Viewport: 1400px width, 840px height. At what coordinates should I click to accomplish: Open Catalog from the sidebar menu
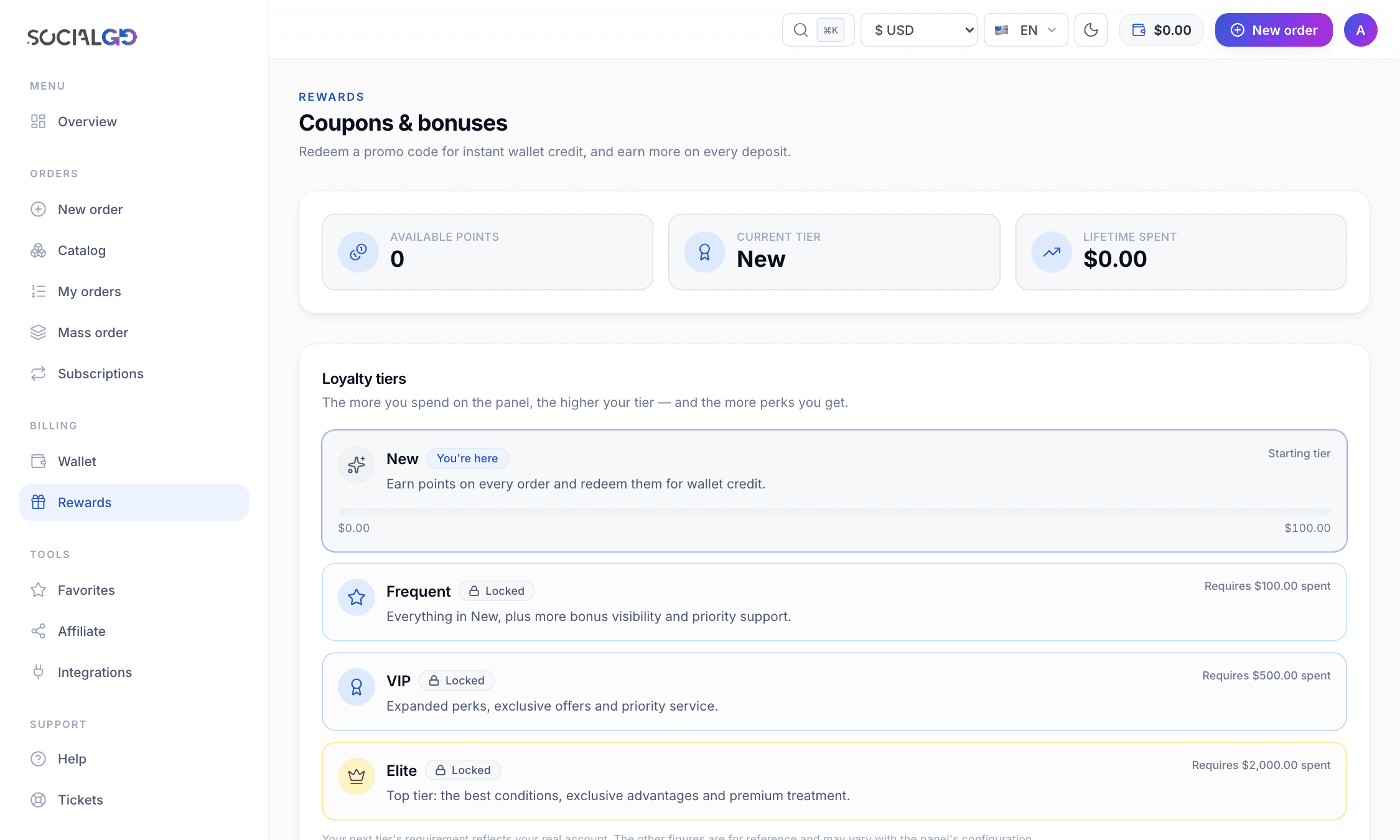point(134,250)
